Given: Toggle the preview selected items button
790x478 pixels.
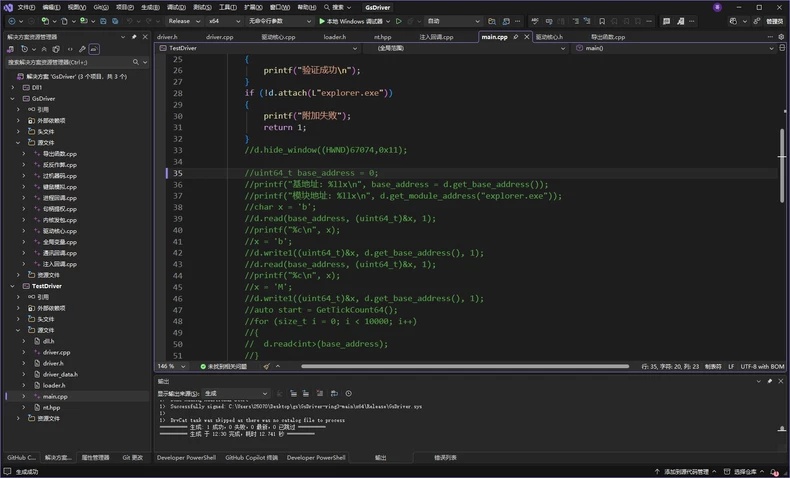Looking at the screenshot, I should 94,49.
